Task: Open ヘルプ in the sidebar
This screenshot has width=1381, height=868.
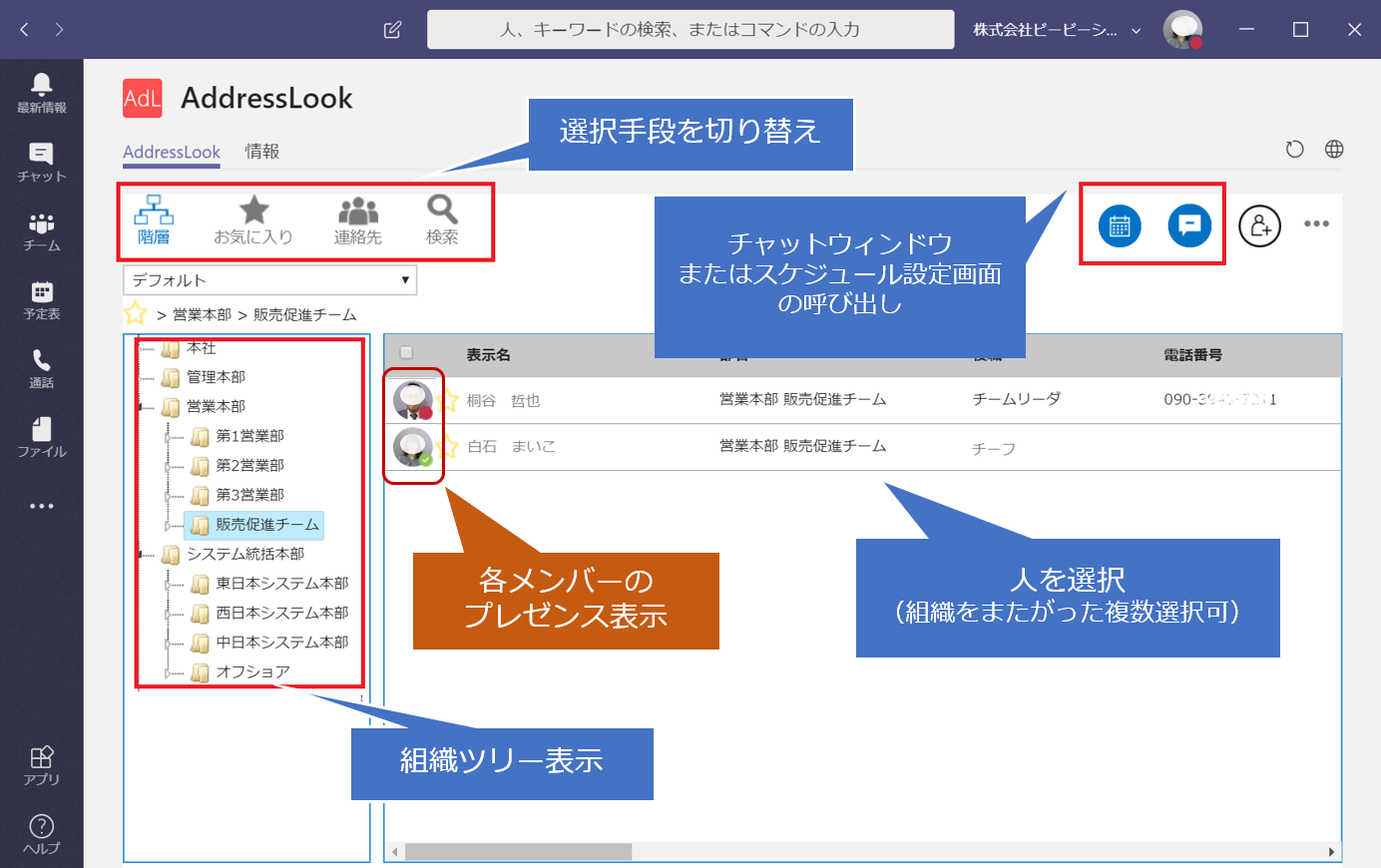Action: [42, 834]
